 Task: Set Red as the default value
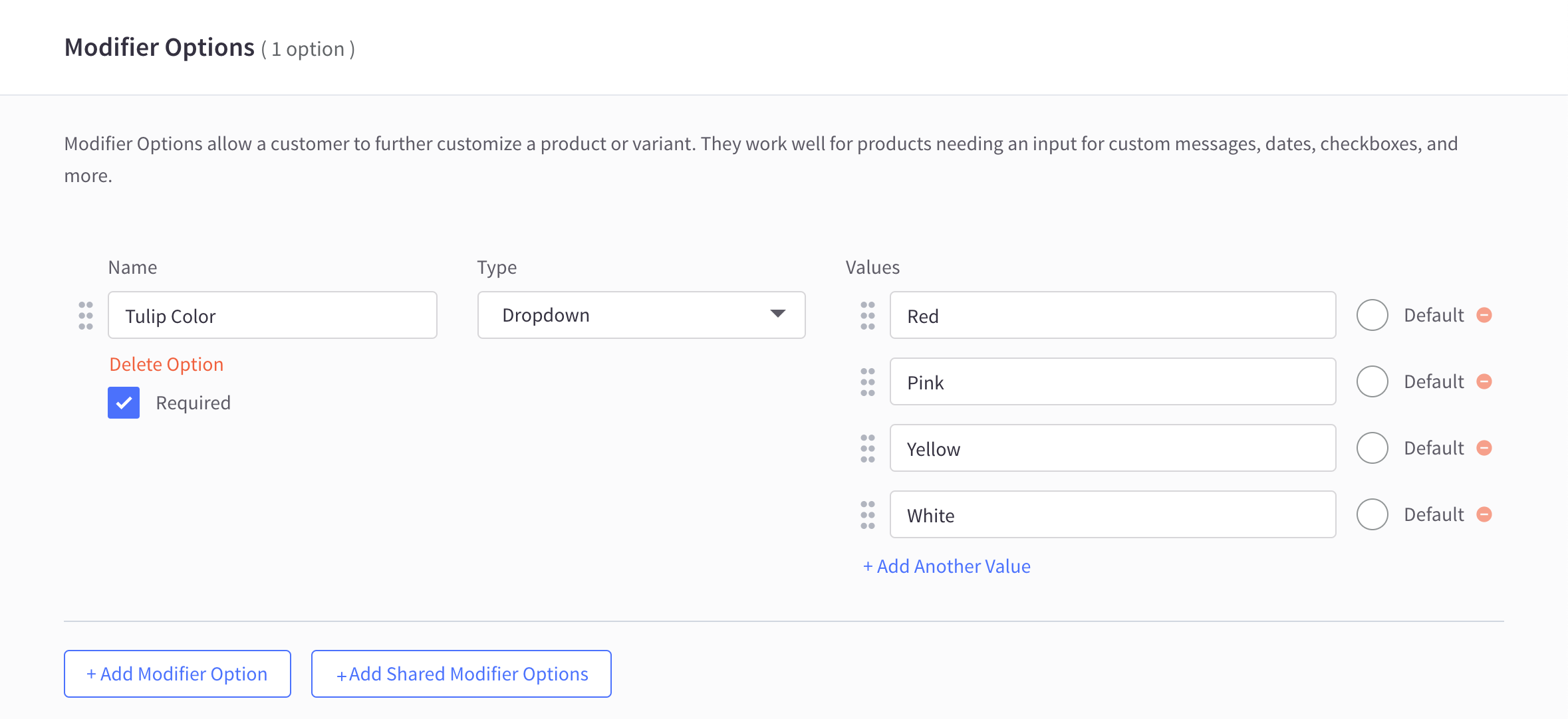(1372, 315)
